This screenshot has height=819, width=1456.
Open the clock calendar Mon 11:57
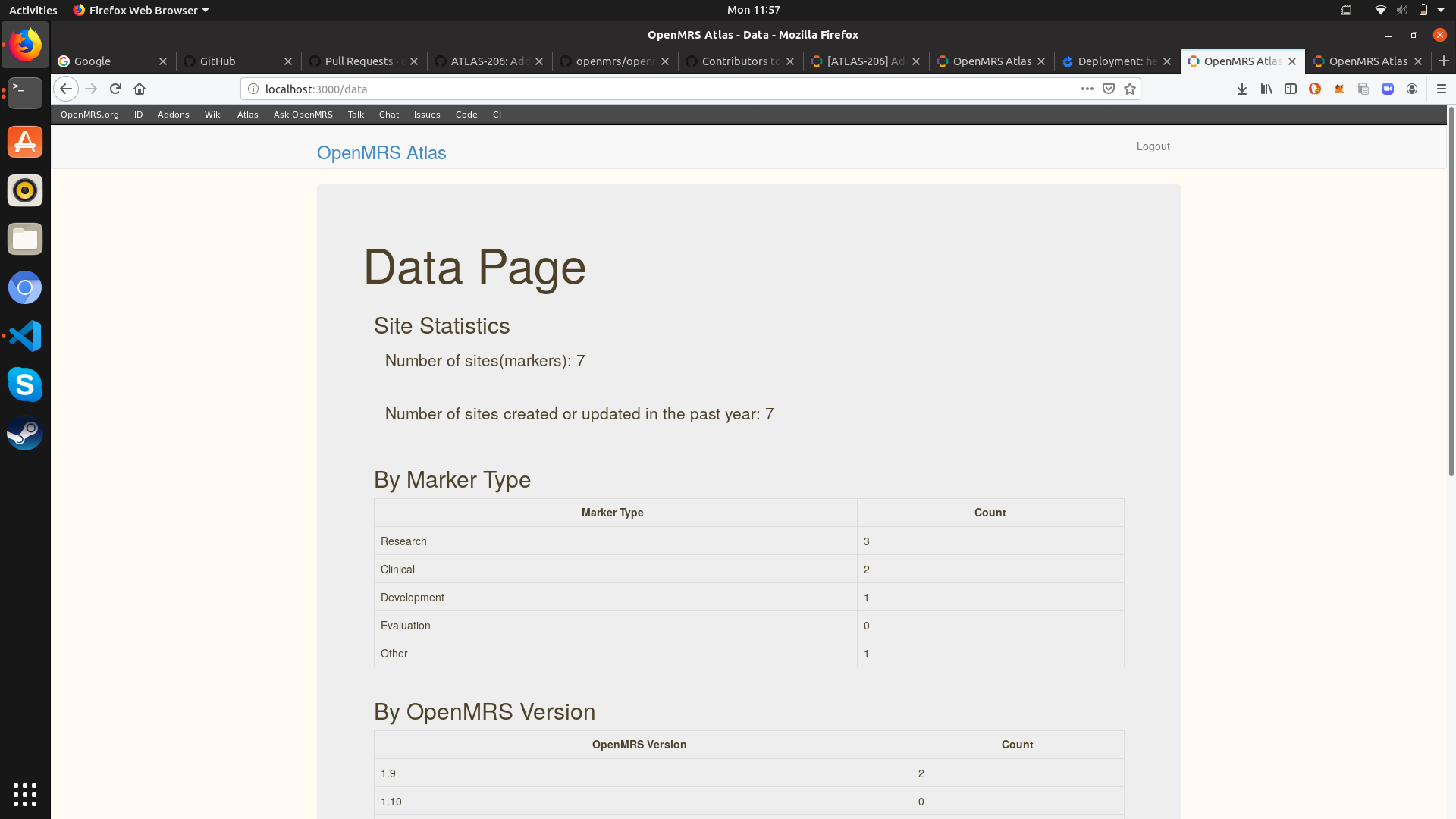(753, 10)
